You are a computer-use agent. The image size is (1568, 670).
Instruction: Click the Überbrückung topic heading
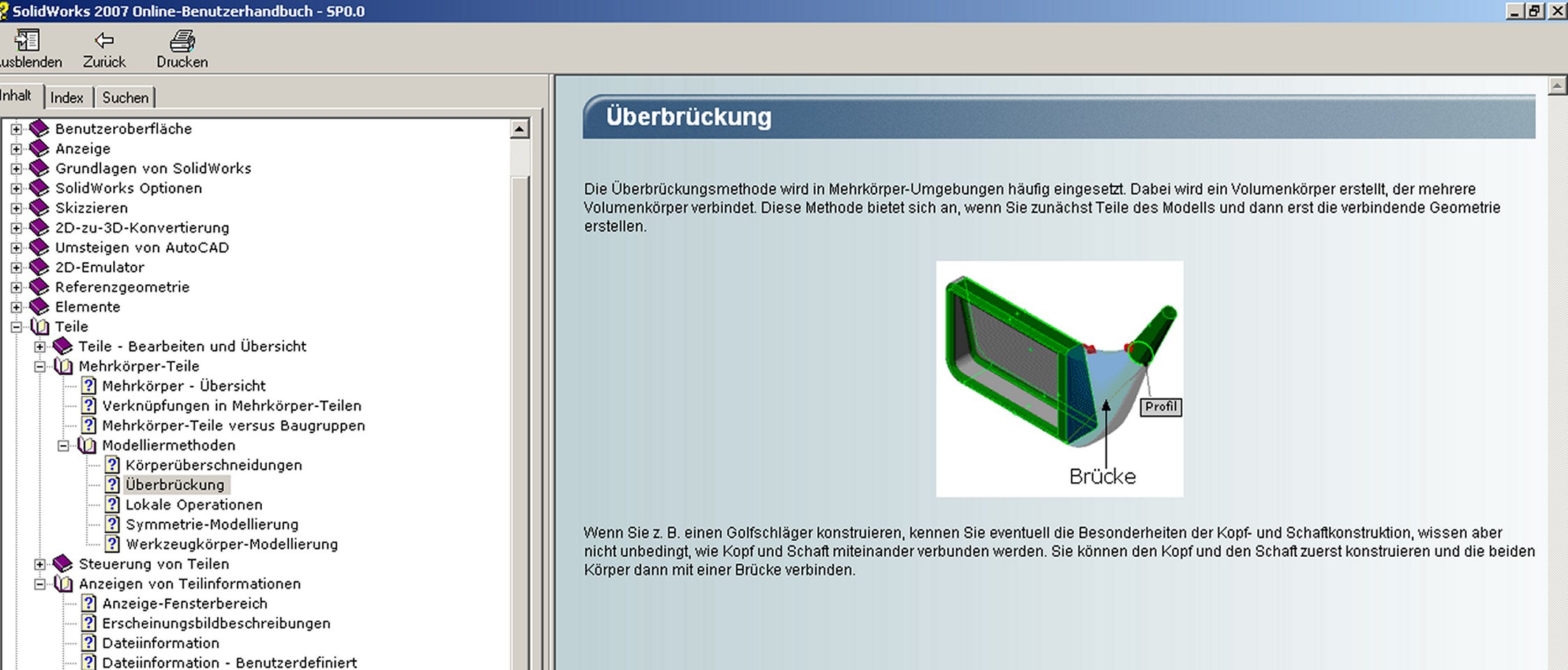[x=689, y=117]
